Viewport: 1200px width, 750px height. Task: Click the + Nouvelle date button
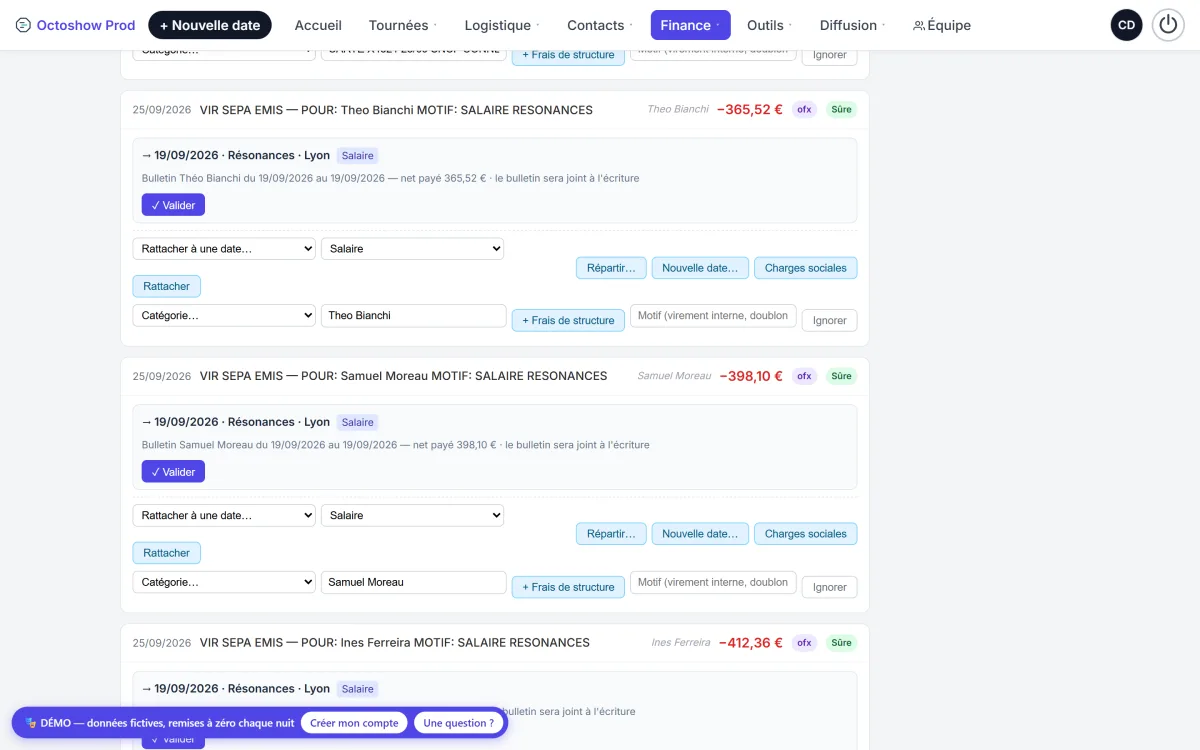[210, 25]
